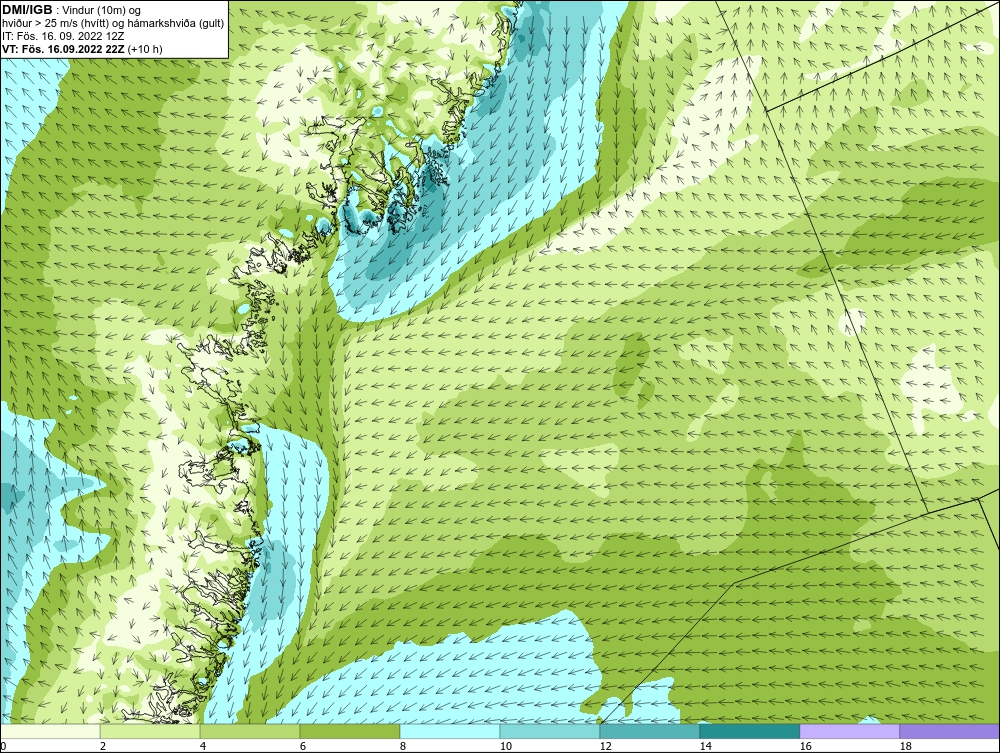This screenshot has height=753, width=1000.
Task: Click the 16–18 m/s lavender legend swatch
Action: (x=849, y=731)
